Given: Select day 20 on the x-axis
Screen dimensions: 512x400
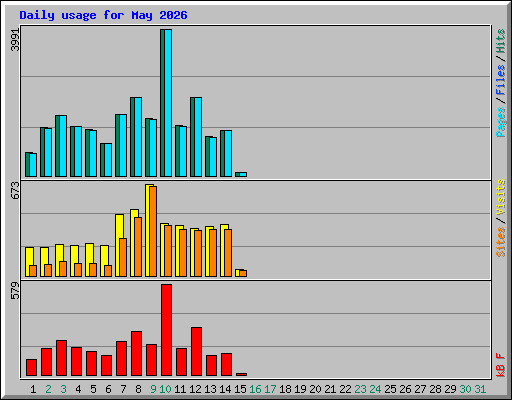Looking at the screenshot, I should coord(315,389).
